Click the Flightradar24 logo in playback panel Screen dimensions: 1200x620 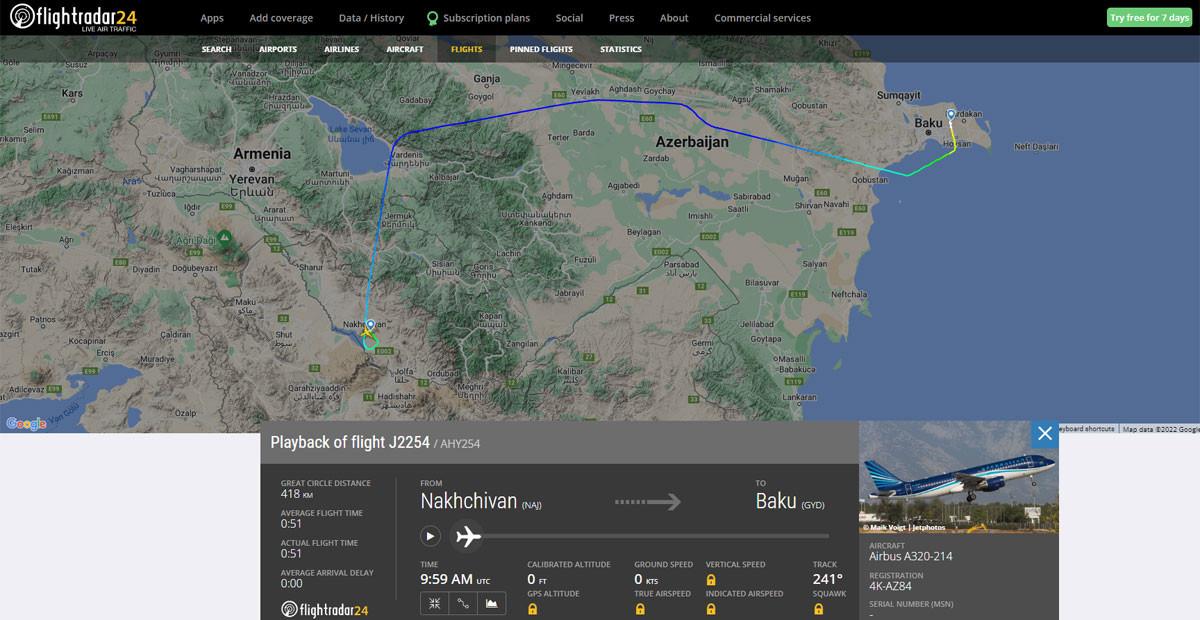[x=325, y=610]
